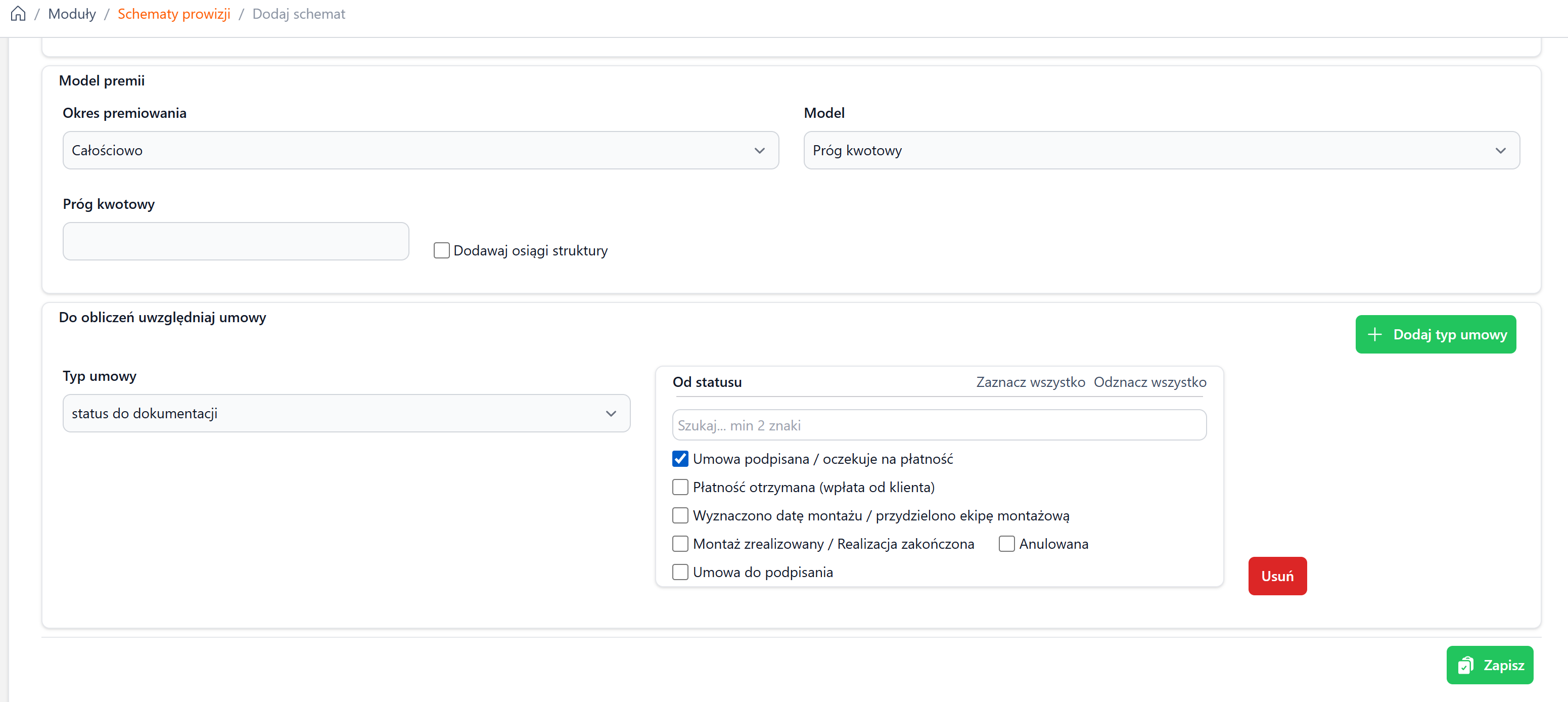Click the plus icon on Dodaj typ umowy
The width and height of the screenshot is (1568, 702).
(x=1374, y=334)
